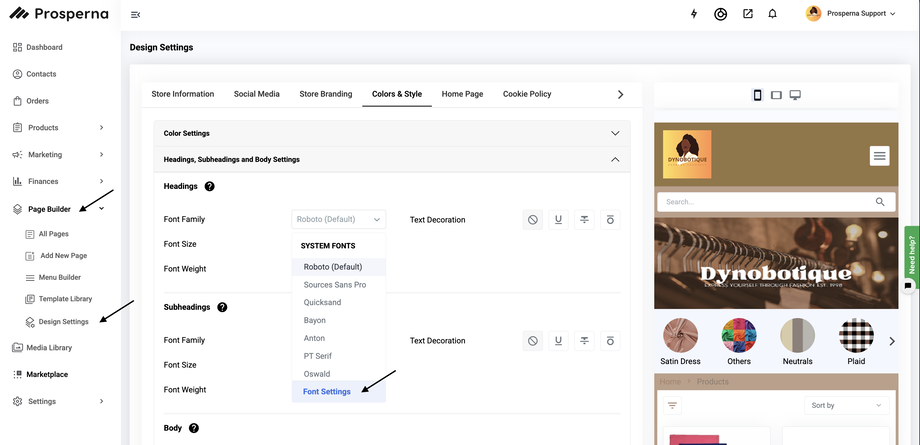Switch preview to mobile device view
This screenshot has height=445, width=920.
coord(757,95)
